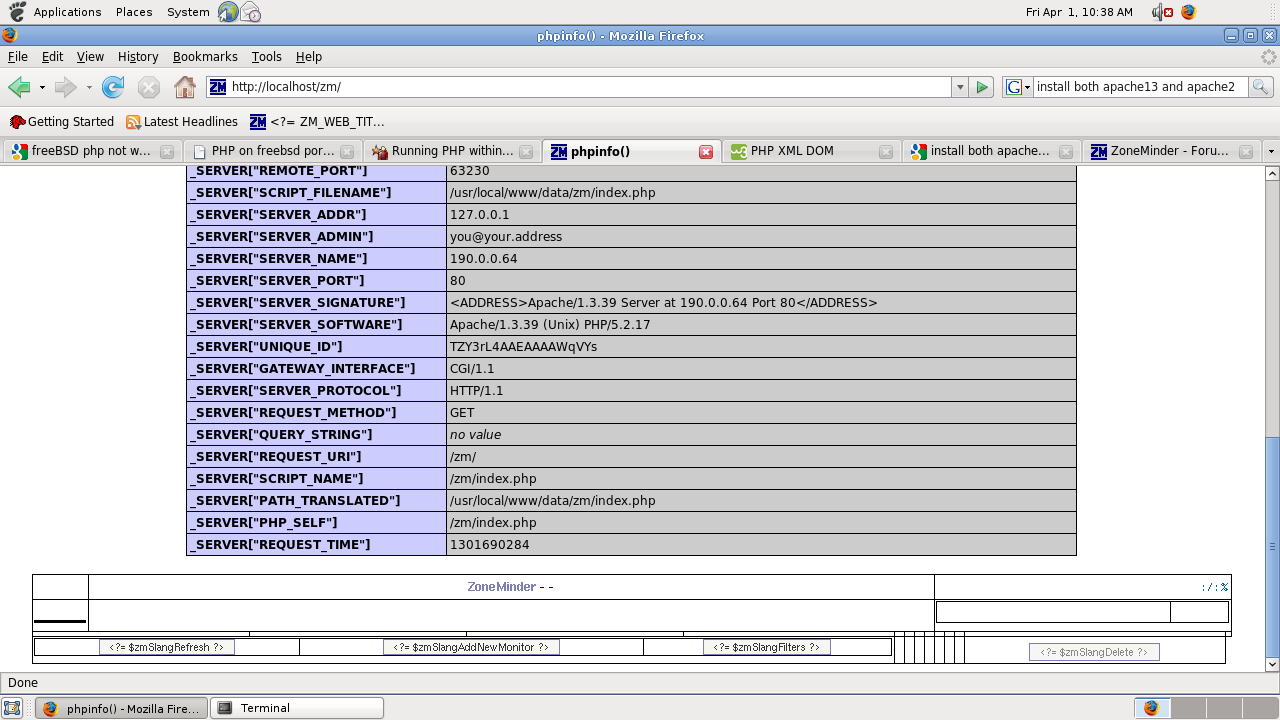Click the Firefox icon in system tray
This screenshot has height=720, width=1280.
coord(1188,12)
